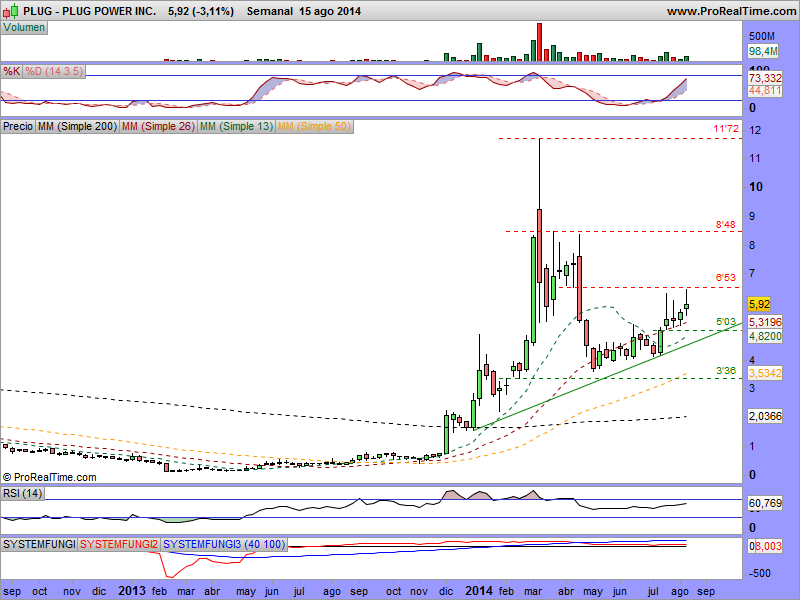This screenshot has width=800, height=600.
Task: Click the 8'48 resistance level label
Action: click(x=726, y=224)
